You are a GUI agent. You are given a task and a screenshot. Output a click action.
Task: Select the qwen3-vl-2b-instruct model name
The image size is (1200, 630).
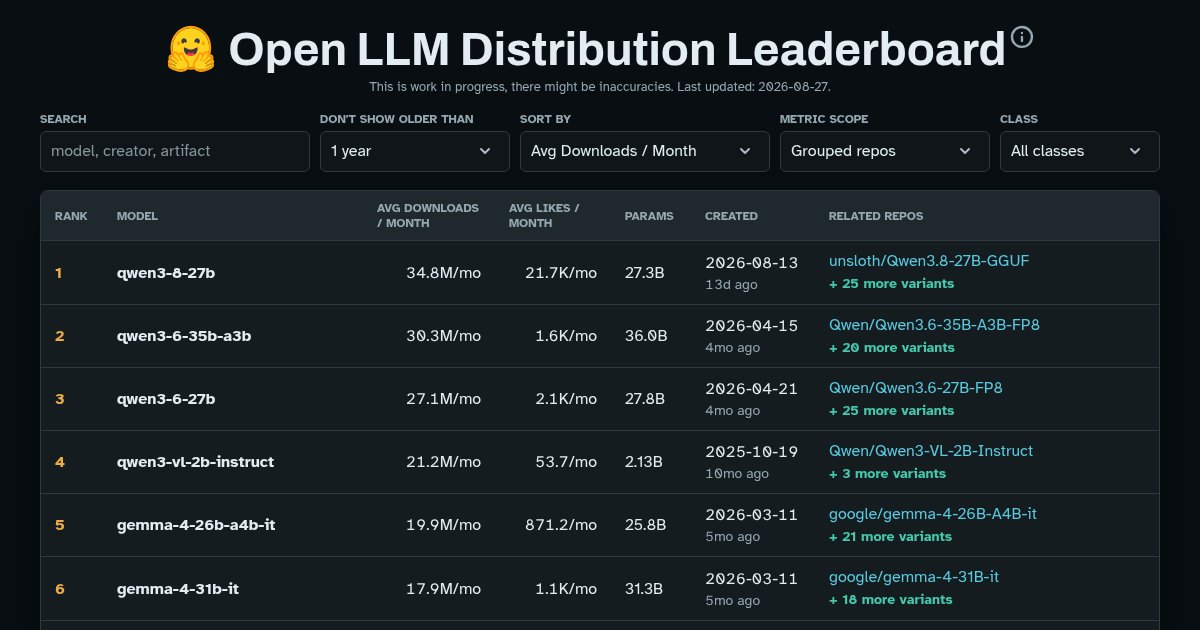click(195, 462)
